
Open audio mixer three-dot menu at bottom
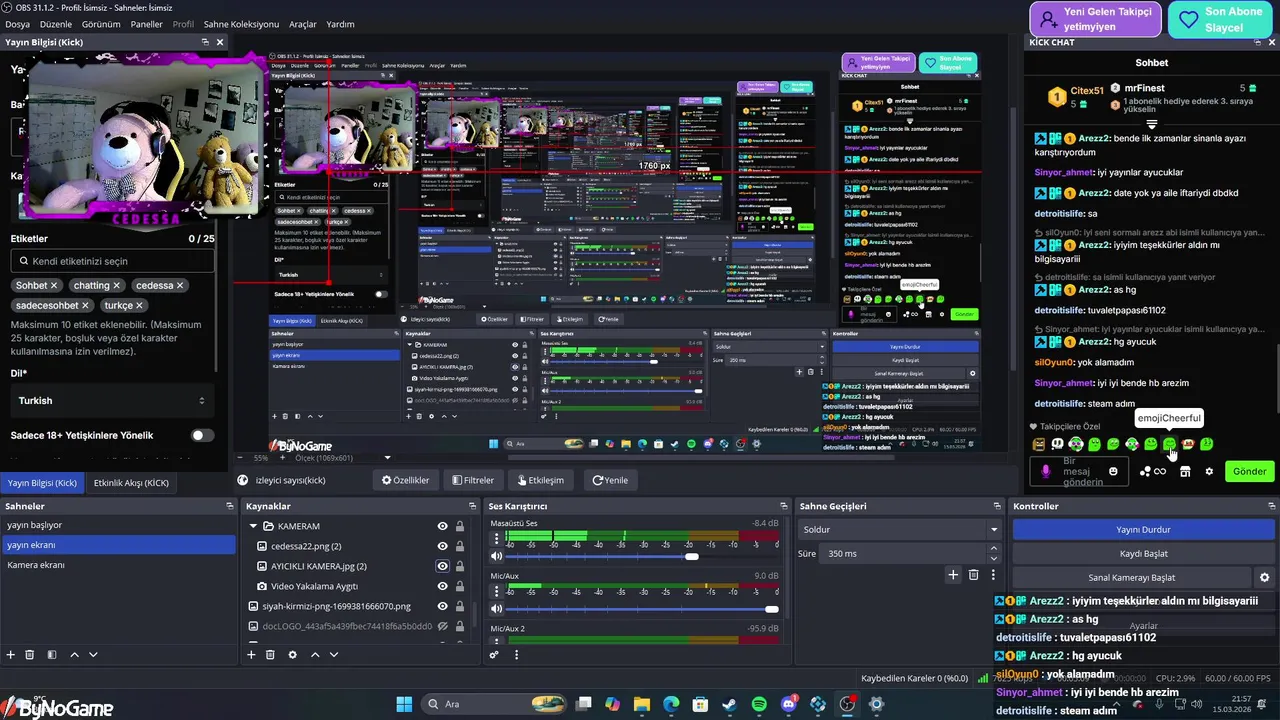tap(516, 655)
